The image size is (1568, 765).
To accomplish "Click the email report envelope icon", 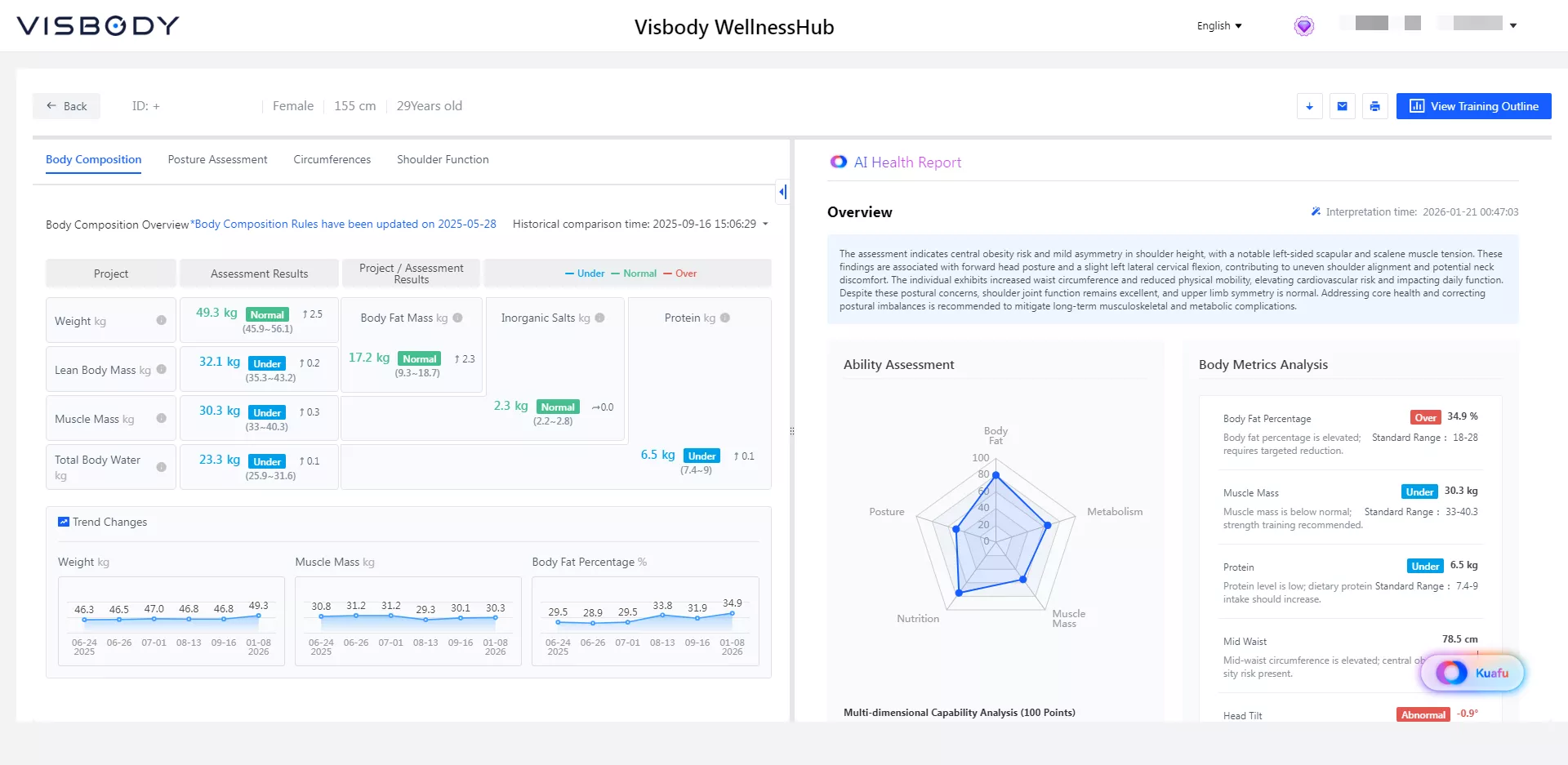I will 1342,106.
